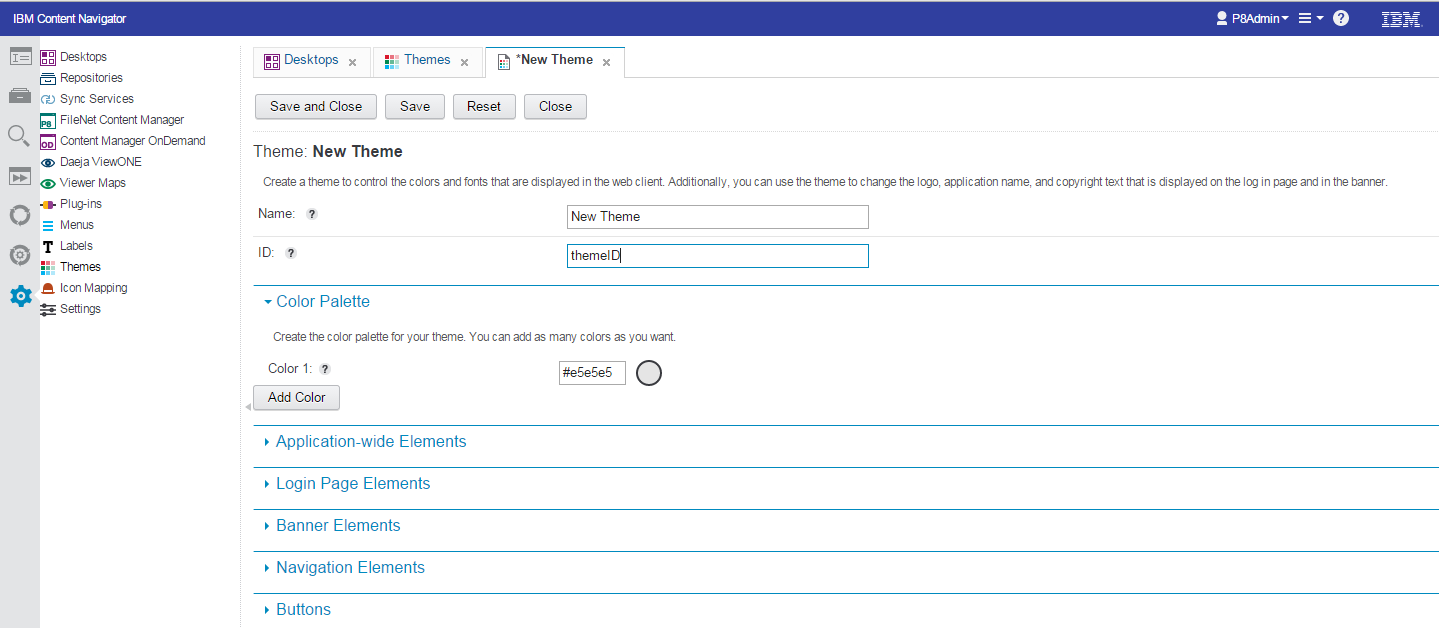Select the Menus icon in the tree
Viewport: 1439px width, 628px height.
tap(48, 225)
